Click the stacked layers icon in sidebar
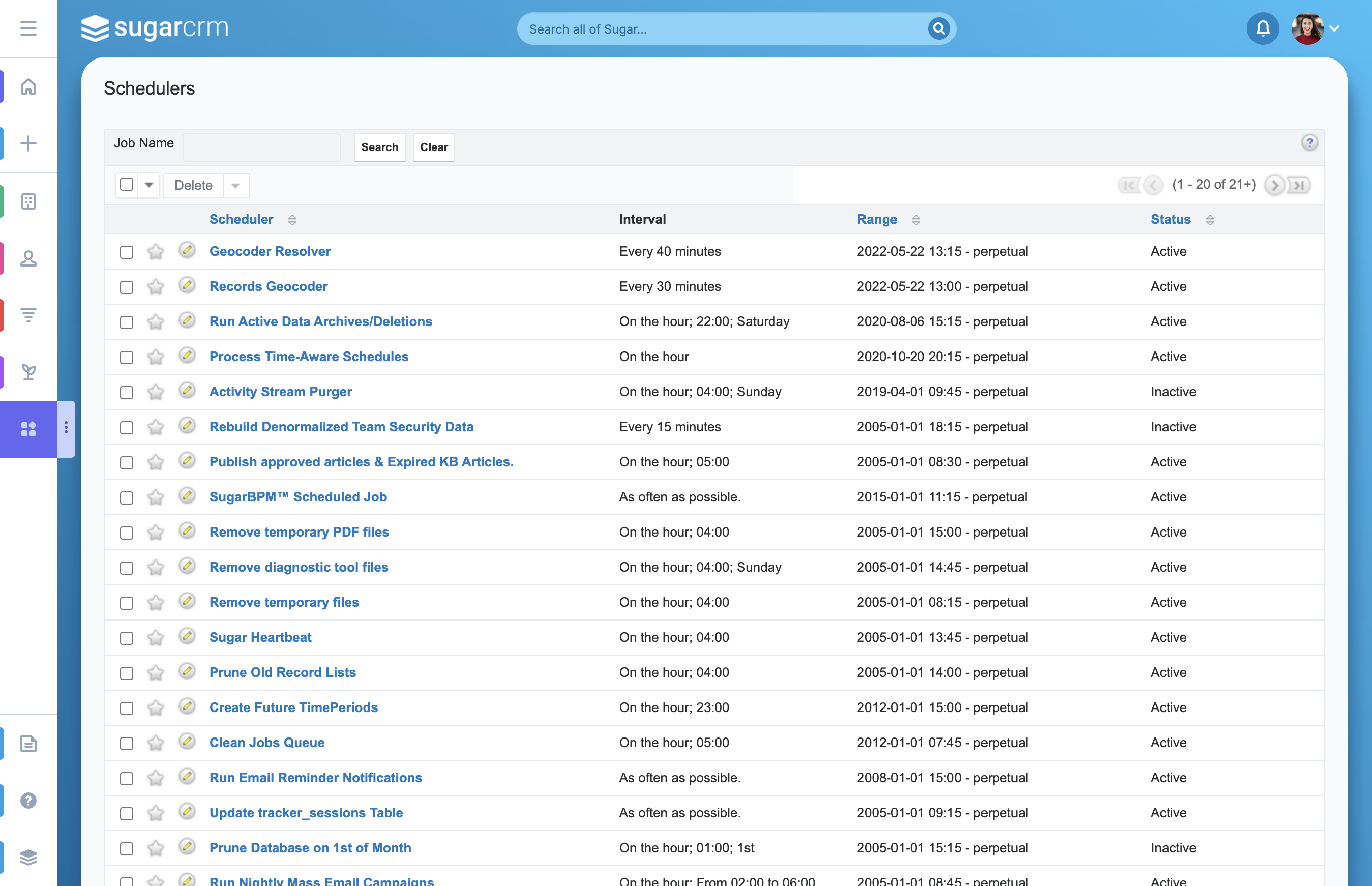Viewport: 1372px width, 886px height. point(28,857)
